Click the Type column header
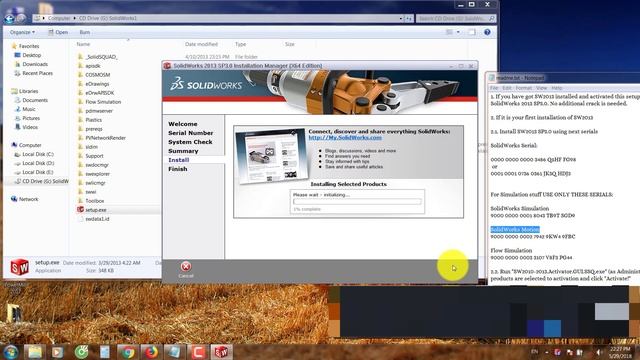Screen dimensions: 640x360 pyautogui.click(x=240, y=44)
